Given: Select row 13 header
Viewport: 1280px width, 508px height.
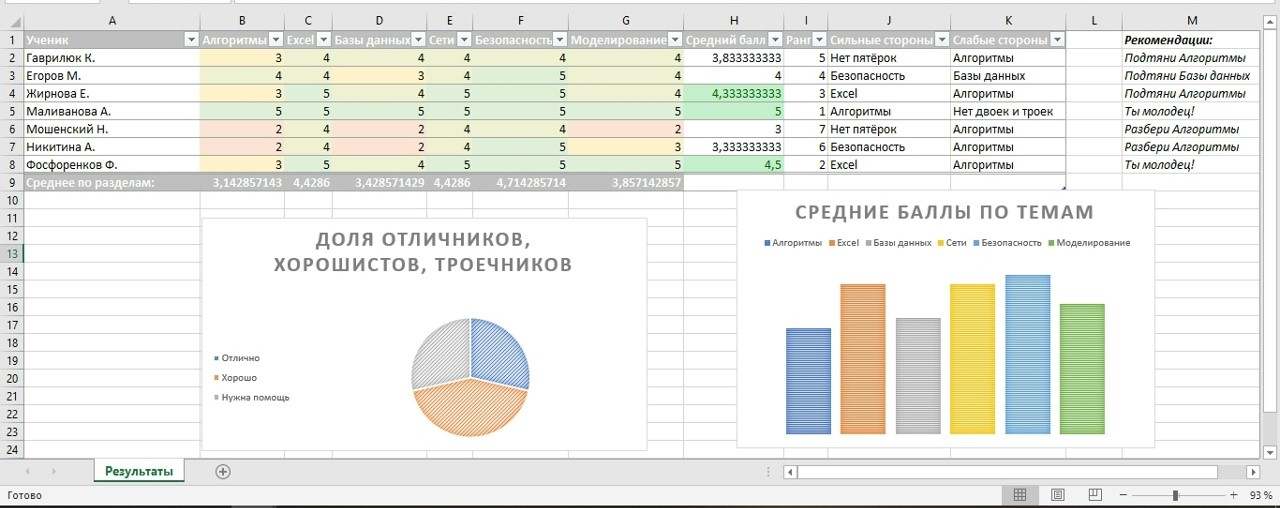Looking at the screenshot, I should (x=11, y=254).
